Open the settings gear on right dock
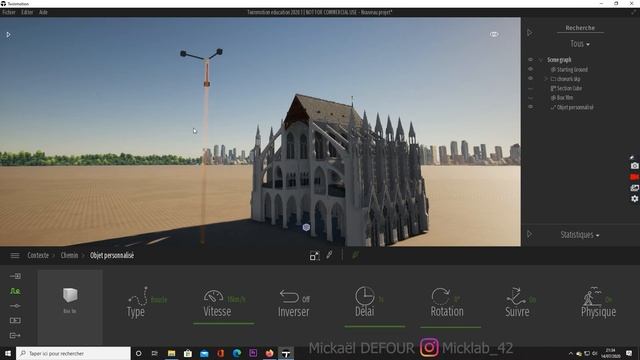This screenshot has width=640, height=360. point(634,199)
